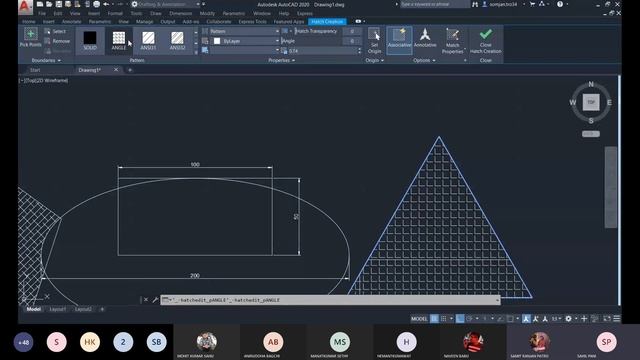Open the workspace switching gear in status bar
Image resolution: width=640 pixels, height=360 pixels.
click(568, 319)
